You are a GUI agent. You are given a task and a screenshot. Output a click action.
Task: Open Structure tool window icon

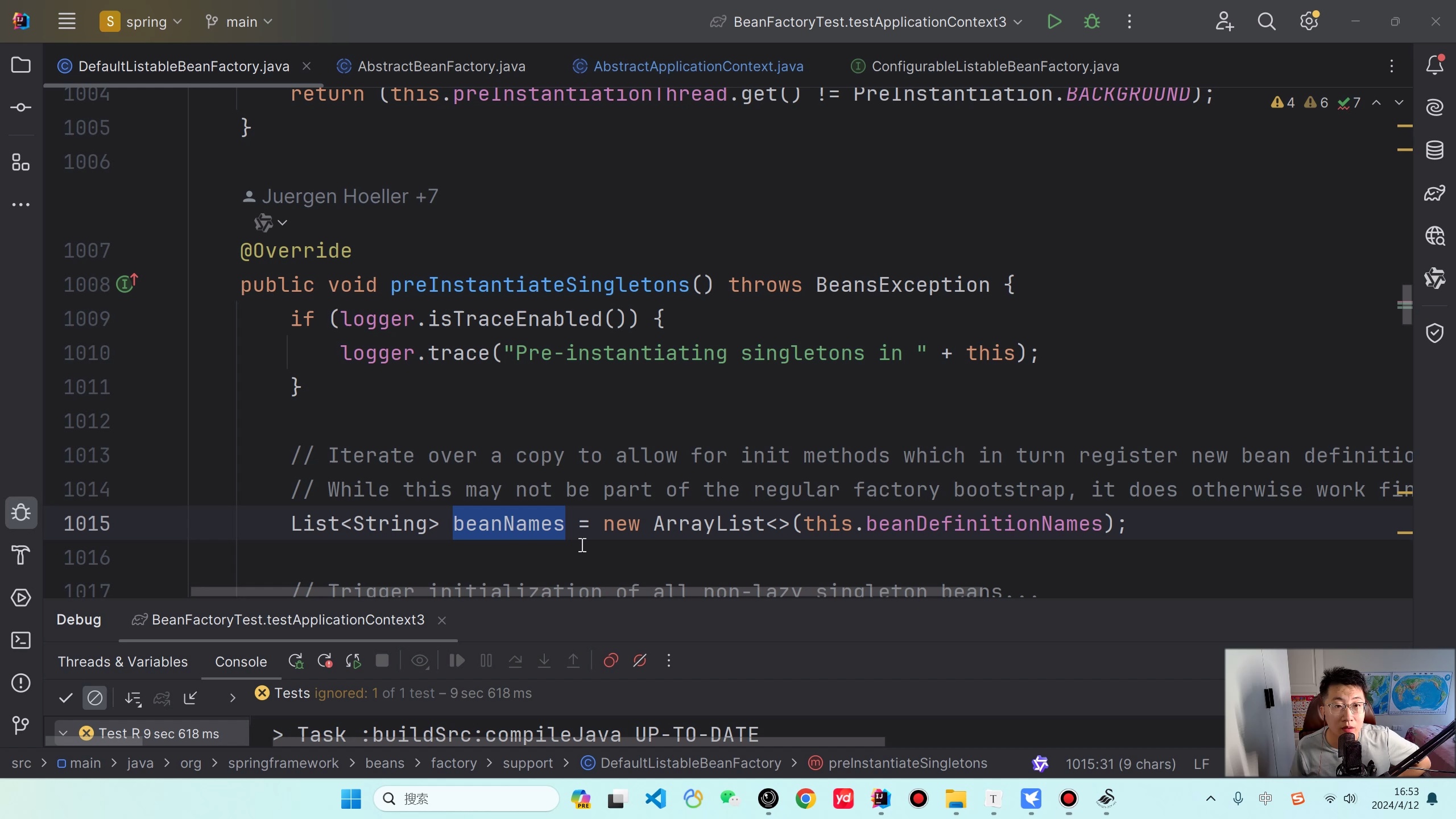21,163
